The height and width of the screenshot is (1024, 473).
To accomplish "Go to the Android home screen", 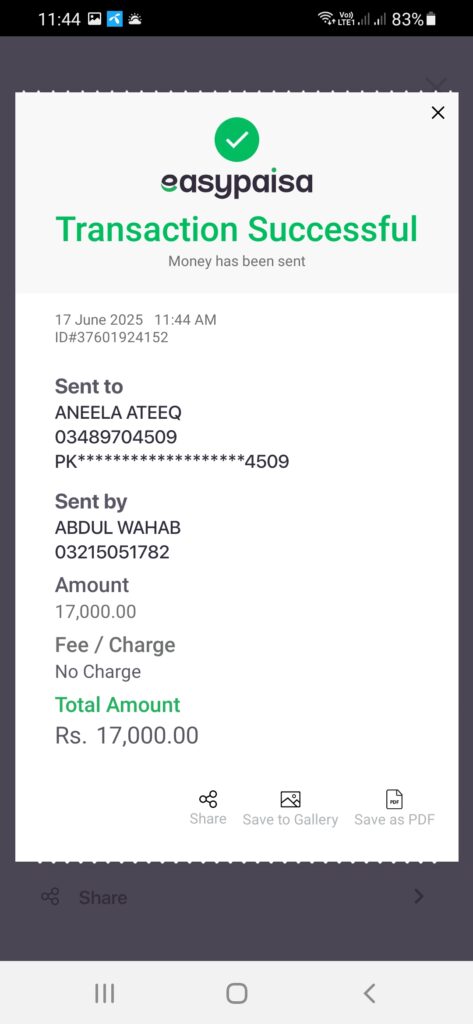I will point(236,993).
